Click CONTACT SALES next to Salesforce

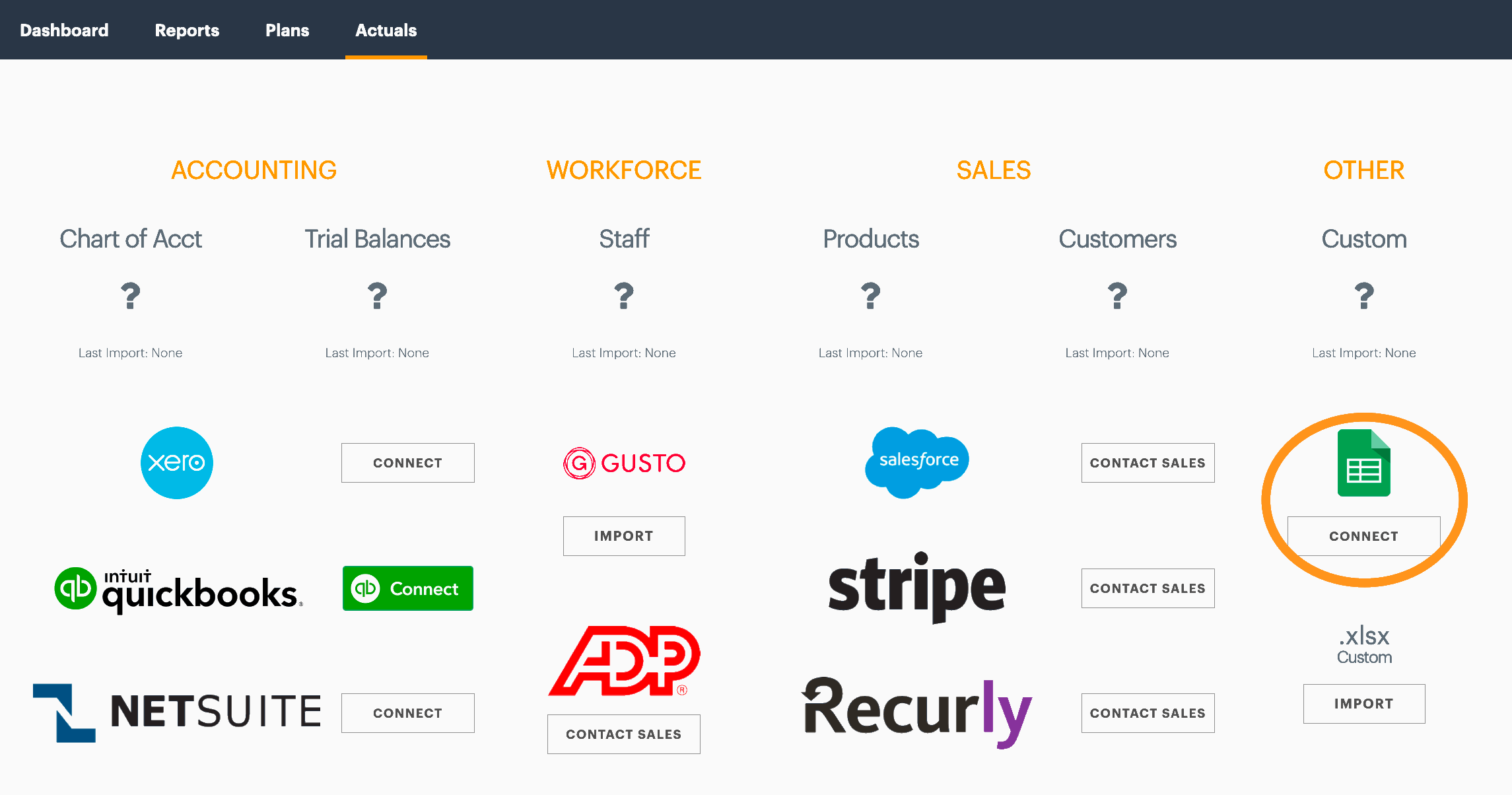pos(1148,463)
